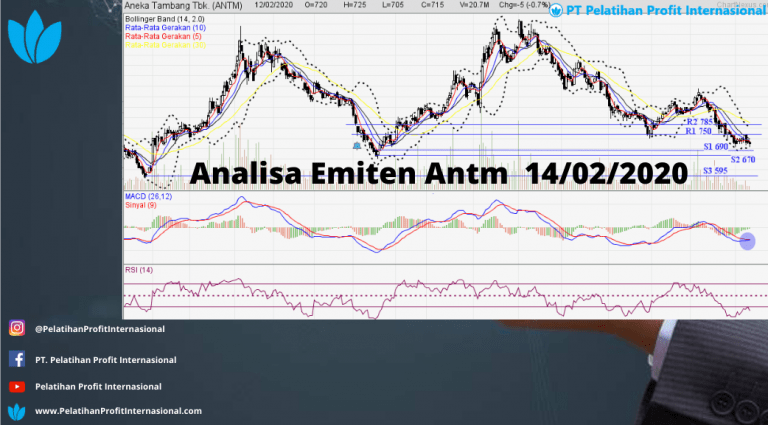Click the PT. Pelatihan Profit Internasional Facebook text
This screenshot has height=425, width=768.
click(x=105, y=360)
